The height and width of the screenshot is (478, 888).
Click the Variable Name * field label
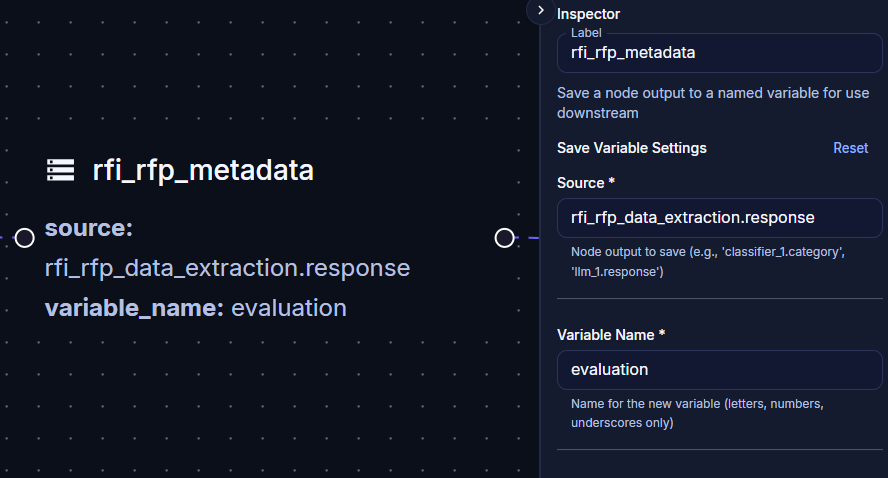[x=610, y=335]
